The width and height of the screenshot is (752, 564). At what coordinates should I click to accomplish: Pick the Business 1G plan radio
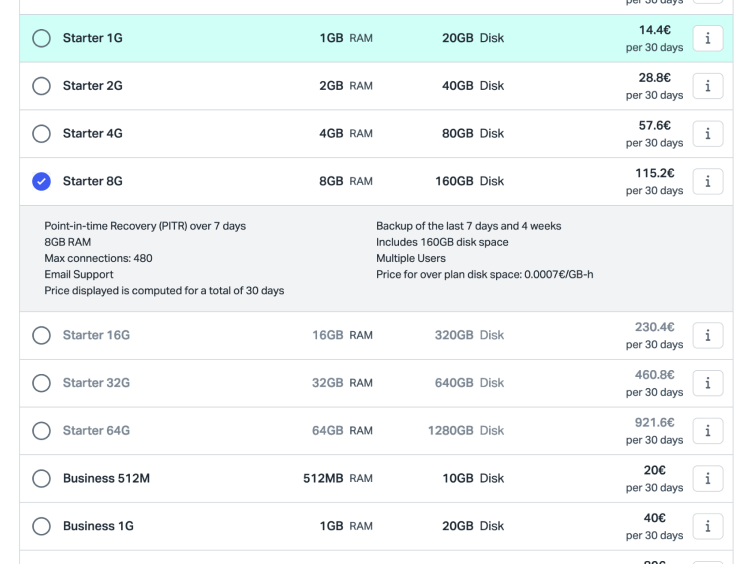click(x=41, y=526)
